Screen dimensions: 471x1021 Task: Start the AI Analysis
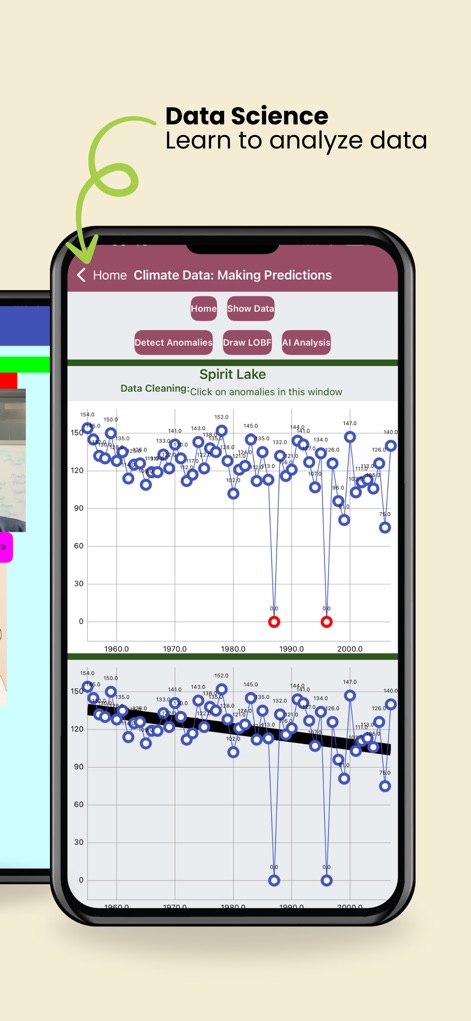tap(306, 343)
